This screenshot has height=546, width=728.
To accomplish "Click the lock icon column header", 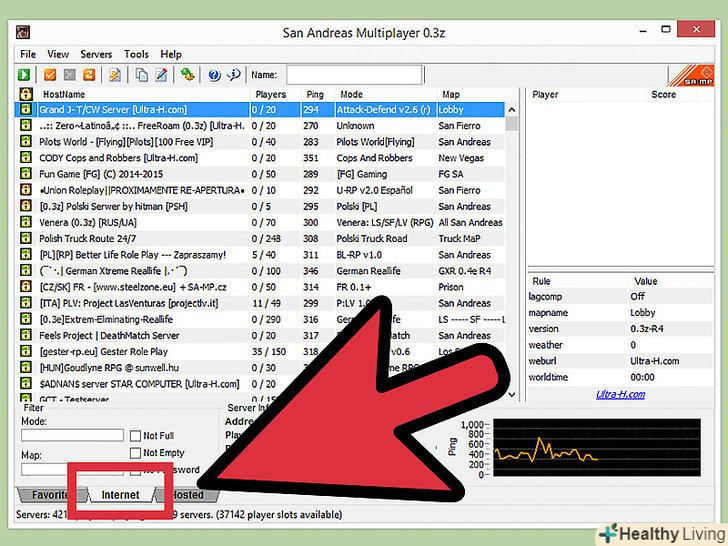I will point(26,94).
